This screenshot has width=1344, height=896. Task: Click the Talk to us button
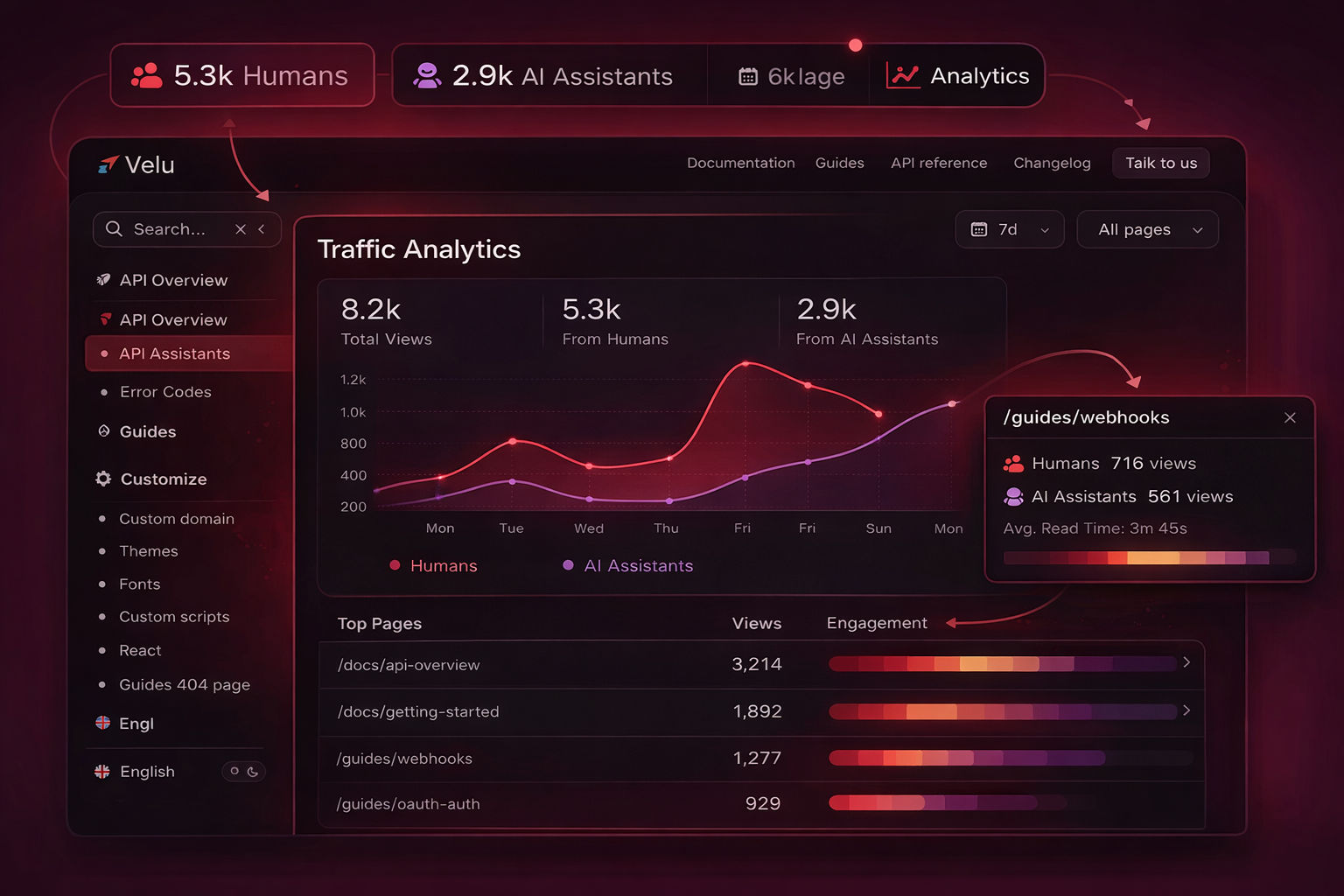click(x=1160, y=163)
